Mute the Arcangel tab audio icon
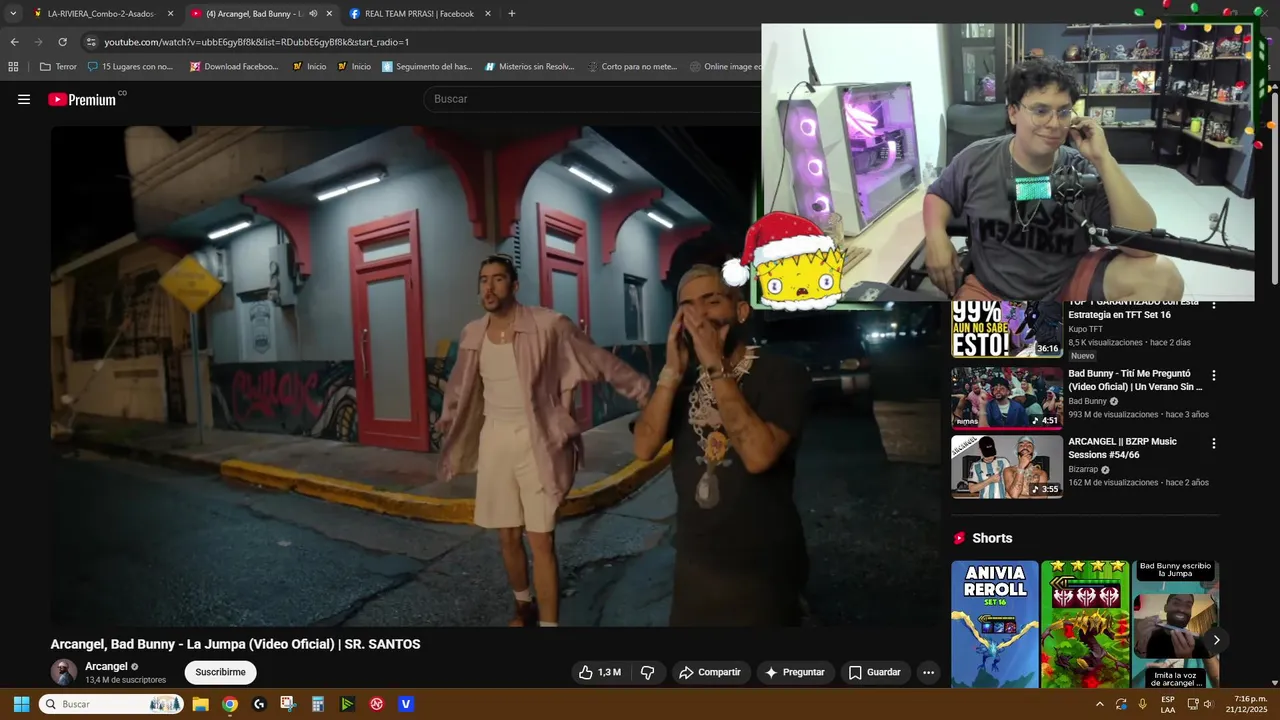The width and height of the screenshot is (1280, 720). [x=313, y=14]
